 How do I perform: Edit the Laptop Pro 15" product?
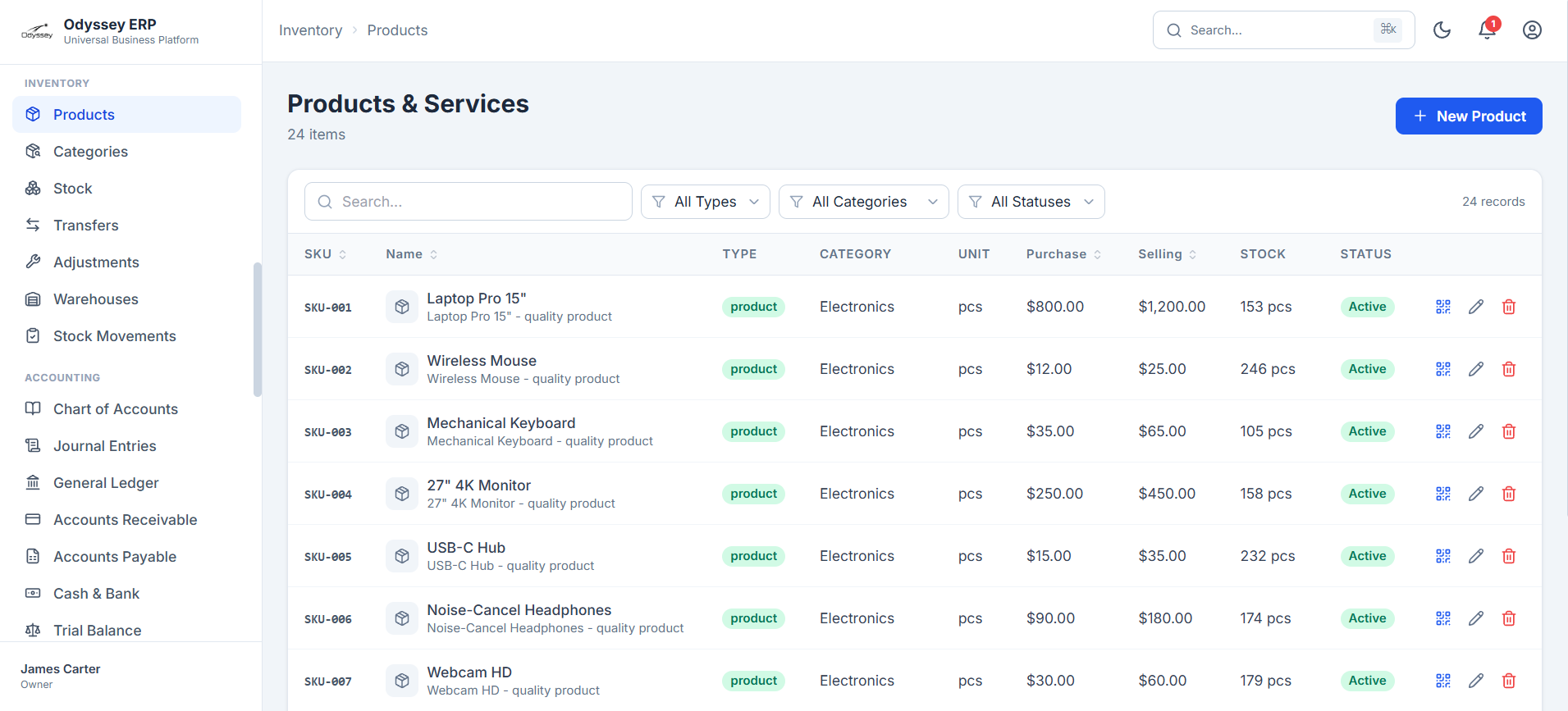[x=1476, y=307]
